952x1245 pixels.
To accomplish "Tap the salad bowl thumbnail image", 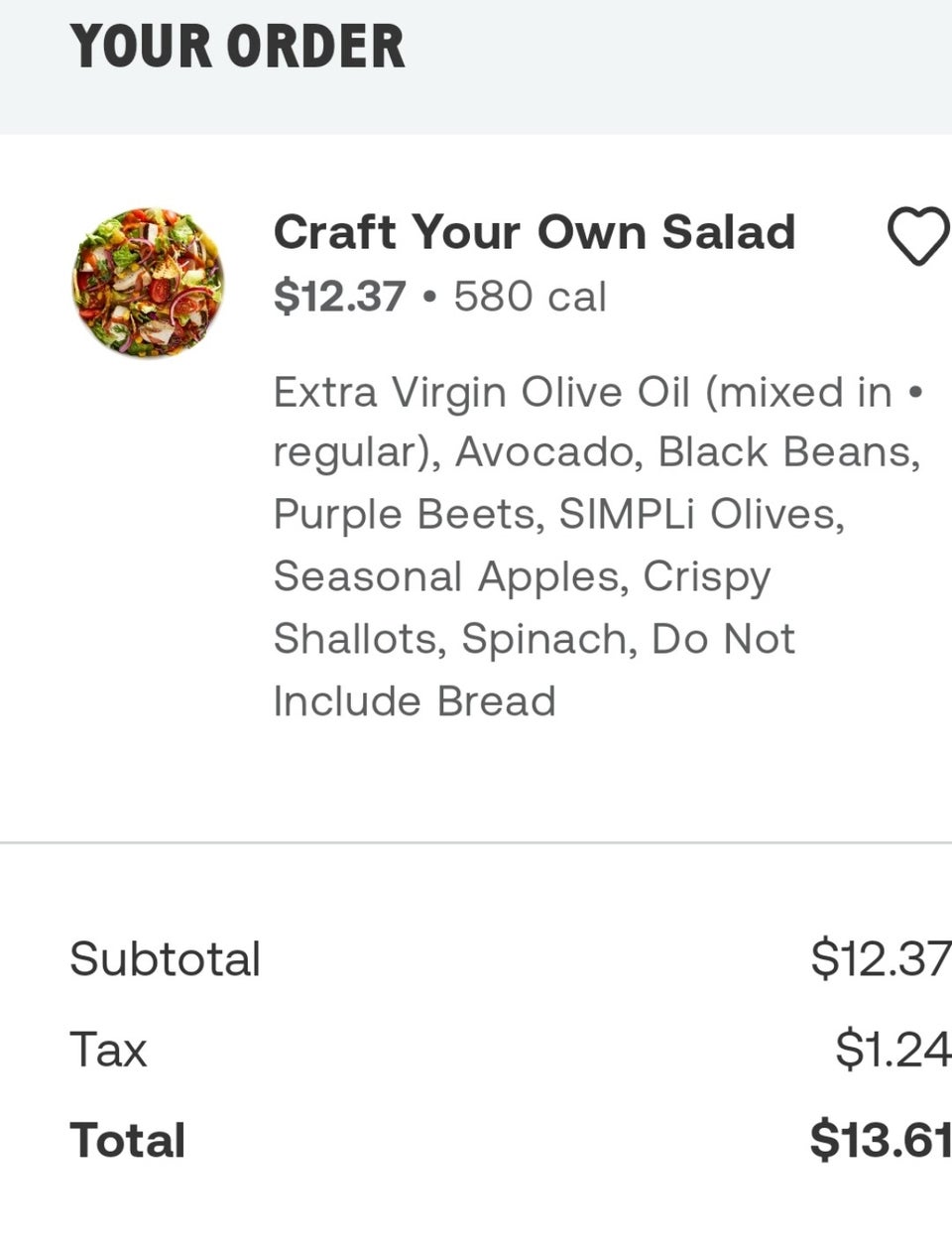I will point(149,283).
